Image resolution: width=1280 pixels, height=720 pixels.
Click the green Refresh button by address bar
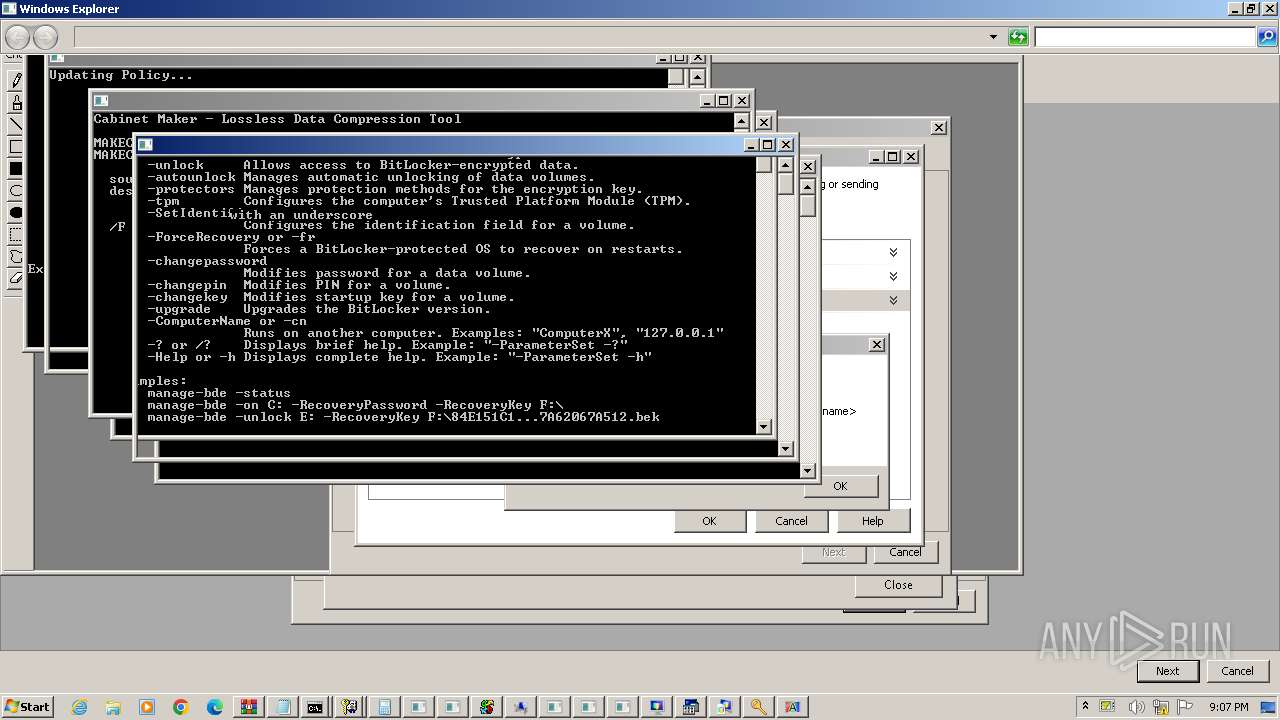click(1018, 37)
